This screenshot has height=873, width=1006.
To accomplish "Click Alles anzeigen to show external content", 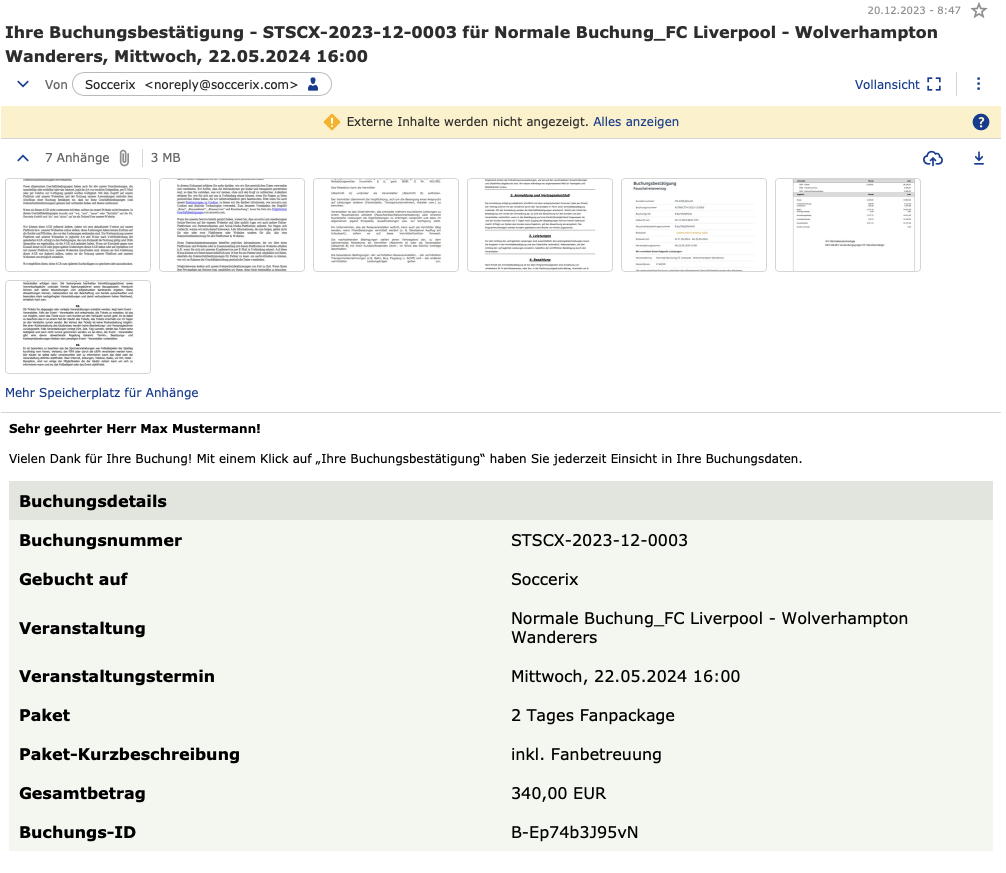I will pyautogui.click(x=636, y=122).
